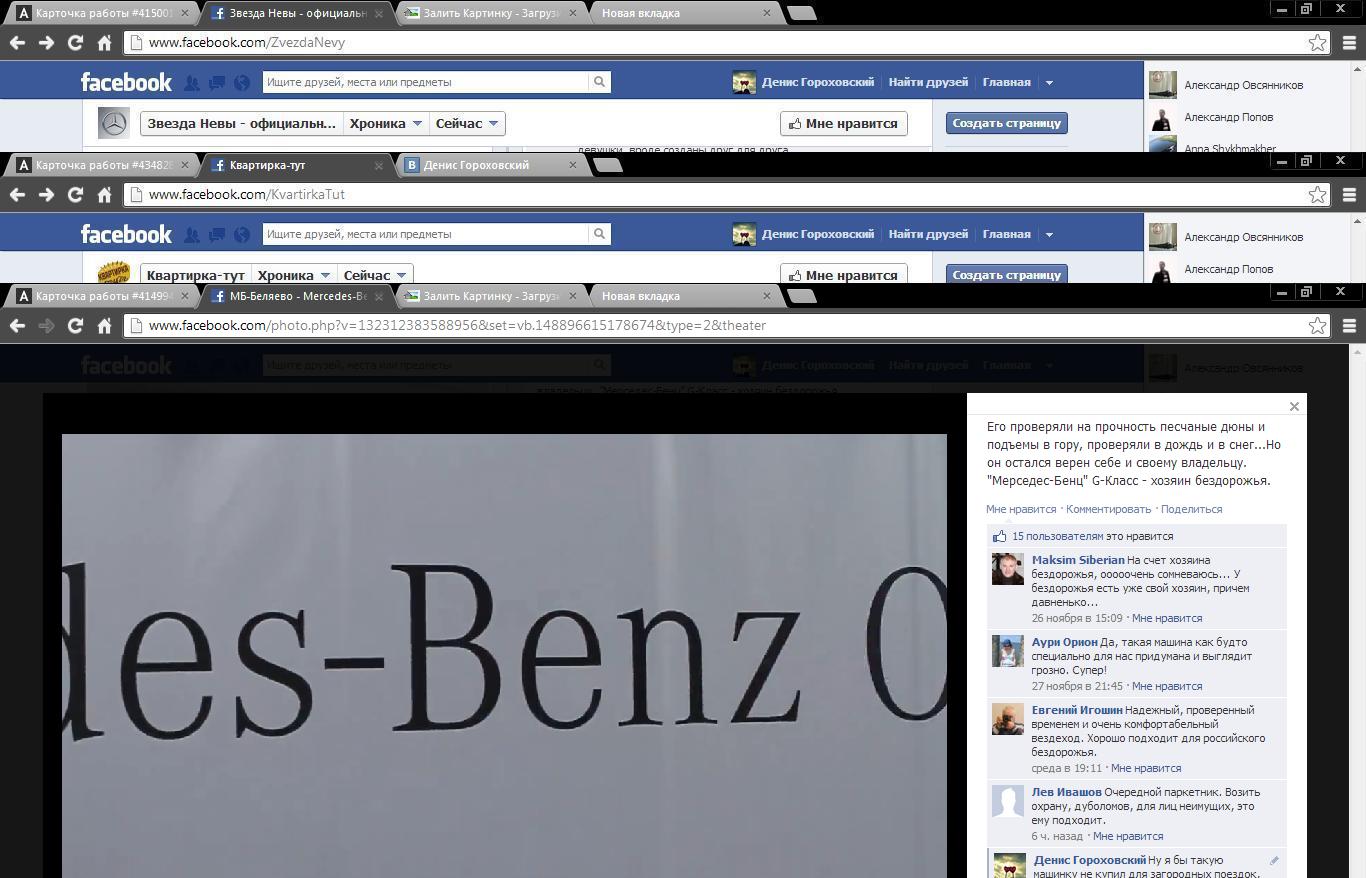This screenshot has height=878, width=1366.
Task: Switch to Денис Гороховский VK tab
Action: coord(490,165)
